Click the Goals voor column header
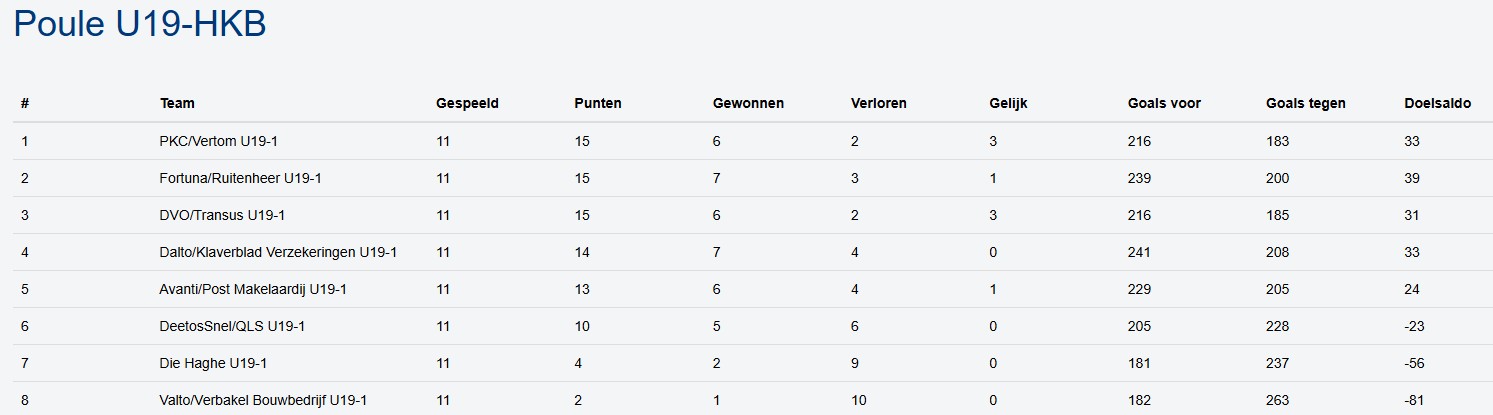The height and width of the screenshot is (415, 1493). click(1164, 103)
